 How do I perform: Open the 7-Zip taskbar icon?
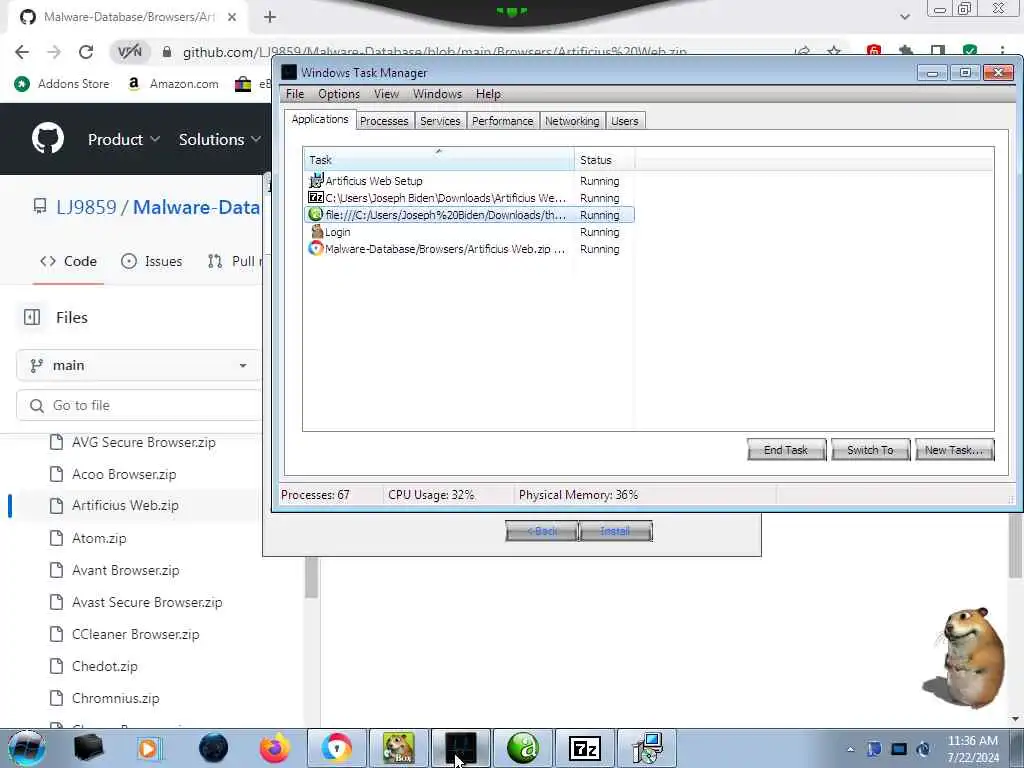pyautogui.click(x=585, y=748)
